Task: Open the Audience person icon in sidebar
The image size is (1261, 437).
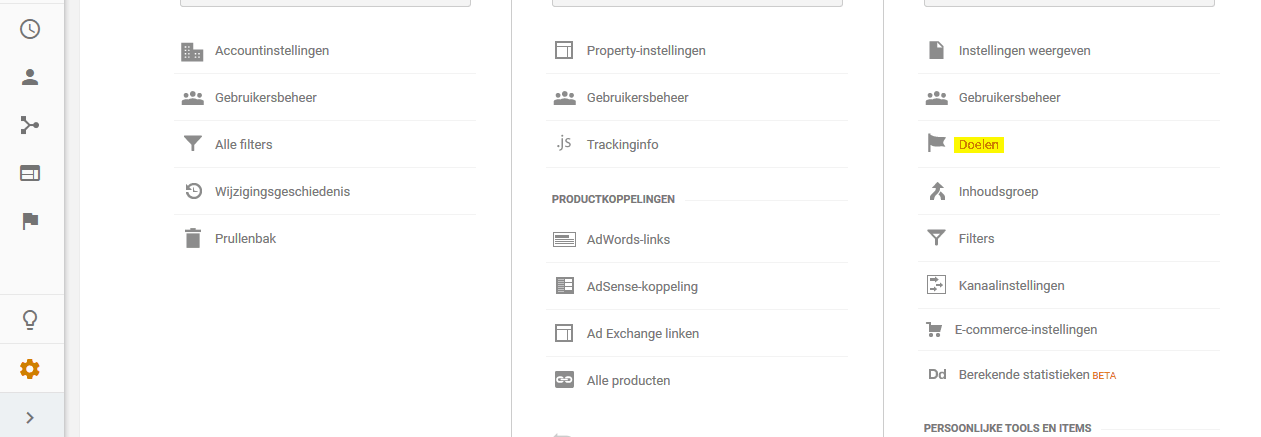Action: click(x=30, y=77)
